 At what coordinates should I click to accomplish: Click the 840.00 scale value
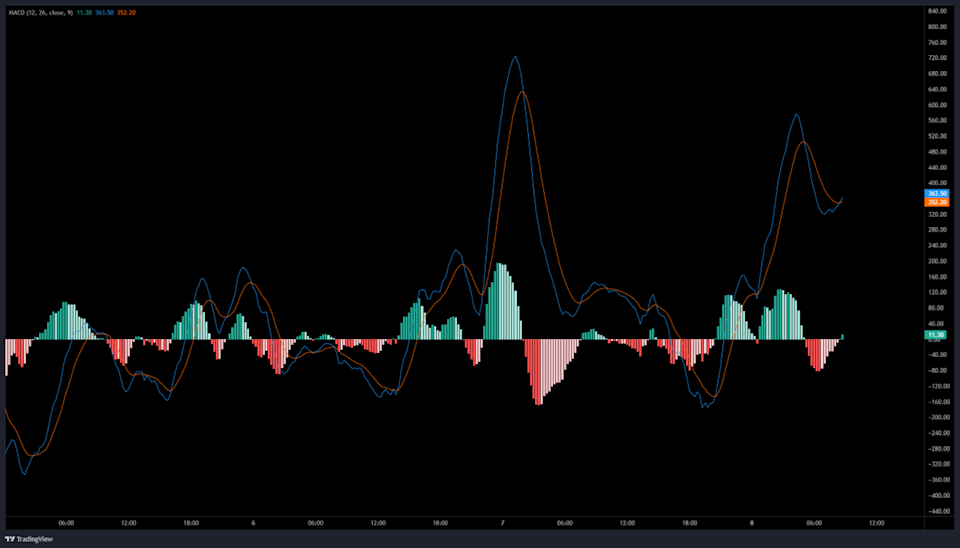tap(937, 11)
